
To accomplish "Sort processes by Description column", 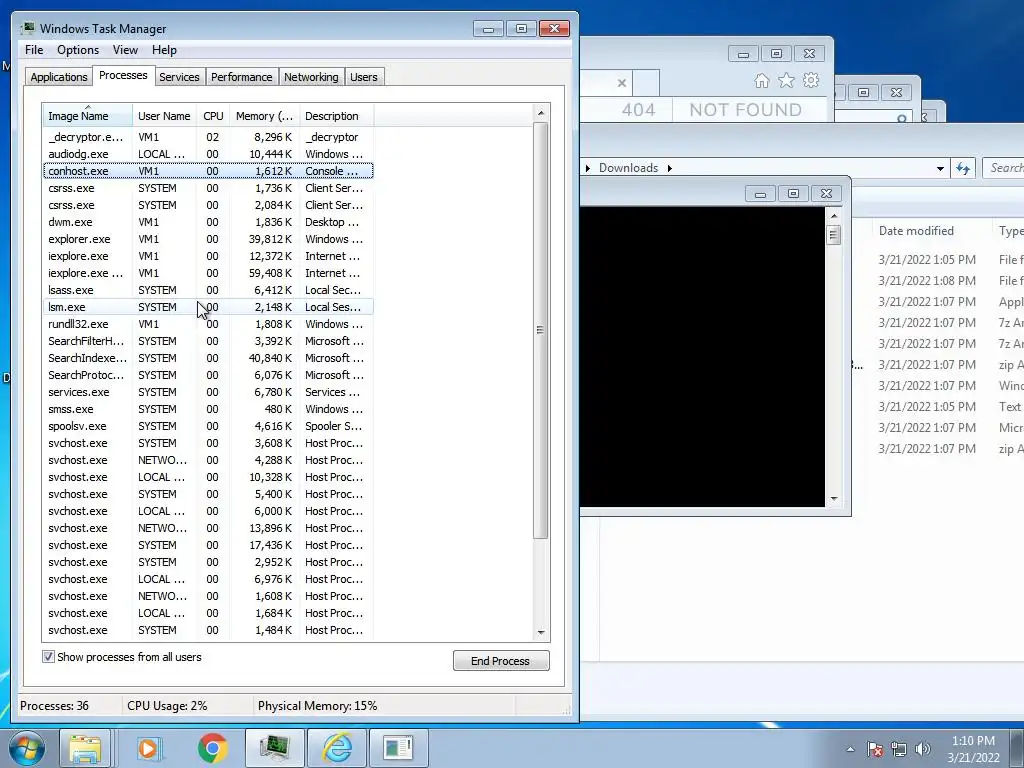I will (x=336, y=116).
